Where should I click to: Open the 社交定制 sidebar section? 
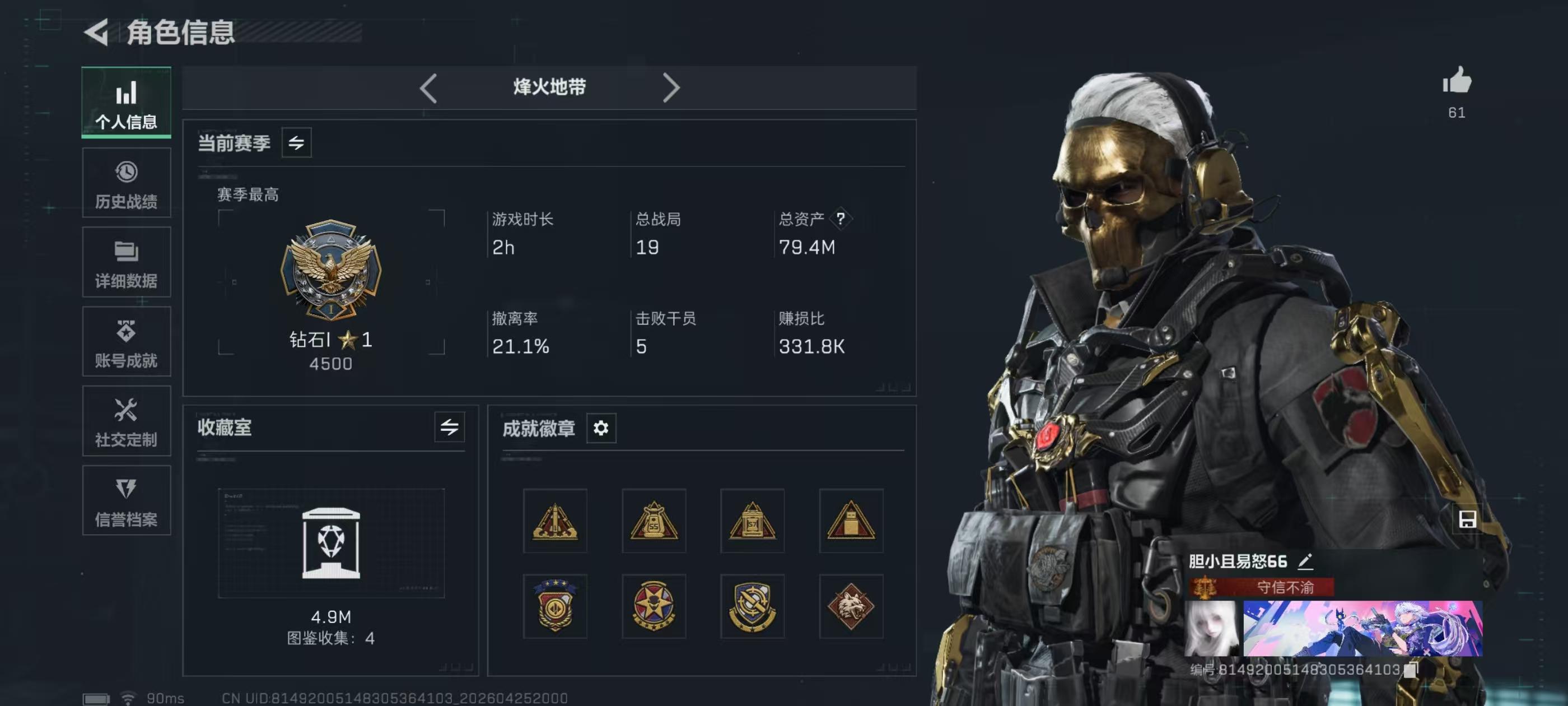click(127, 421)
